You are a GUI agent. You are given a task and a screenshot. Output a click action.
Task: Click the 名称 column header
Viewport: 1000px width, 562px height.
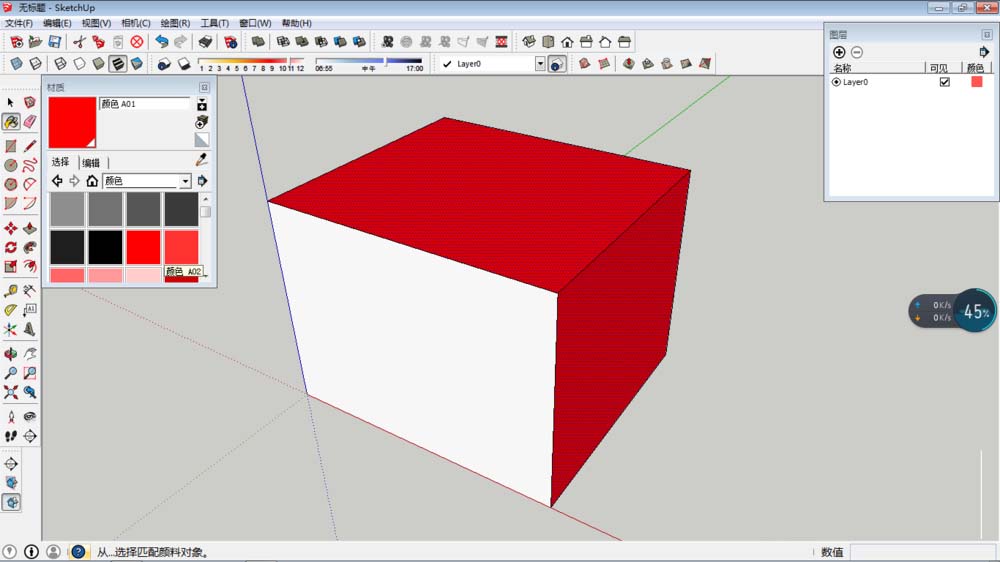842,68
